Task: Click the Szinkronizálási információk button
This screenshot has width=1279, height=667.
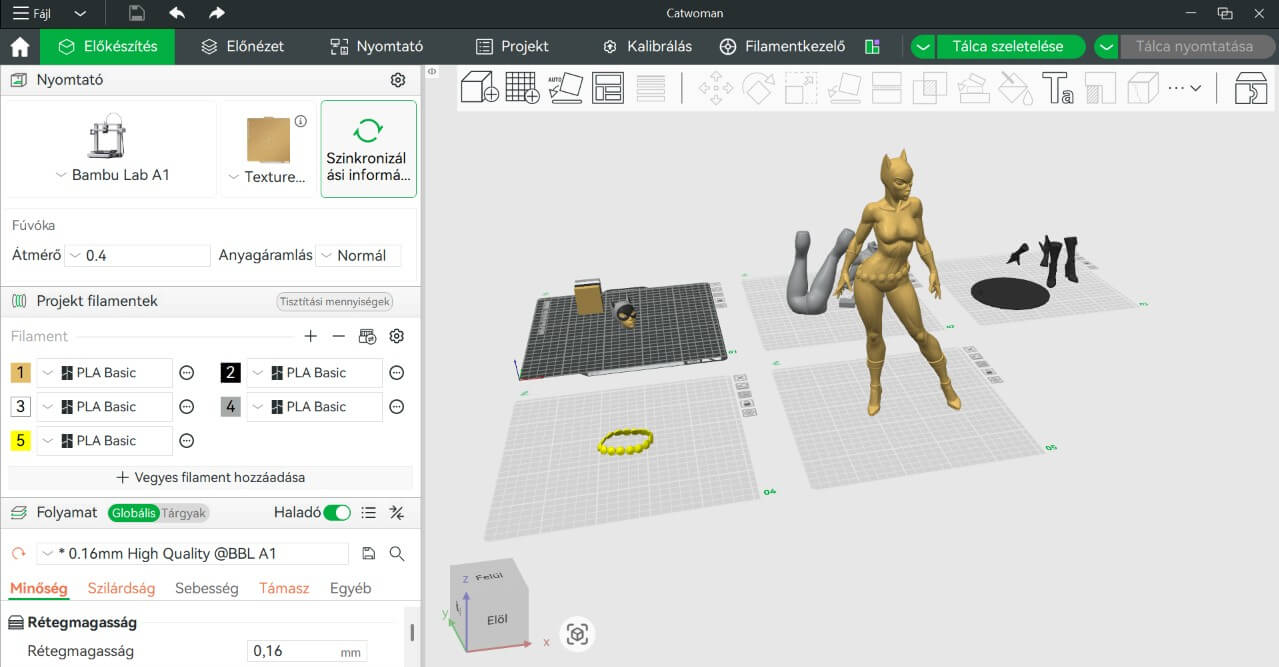Action: (x=368, y=148)
